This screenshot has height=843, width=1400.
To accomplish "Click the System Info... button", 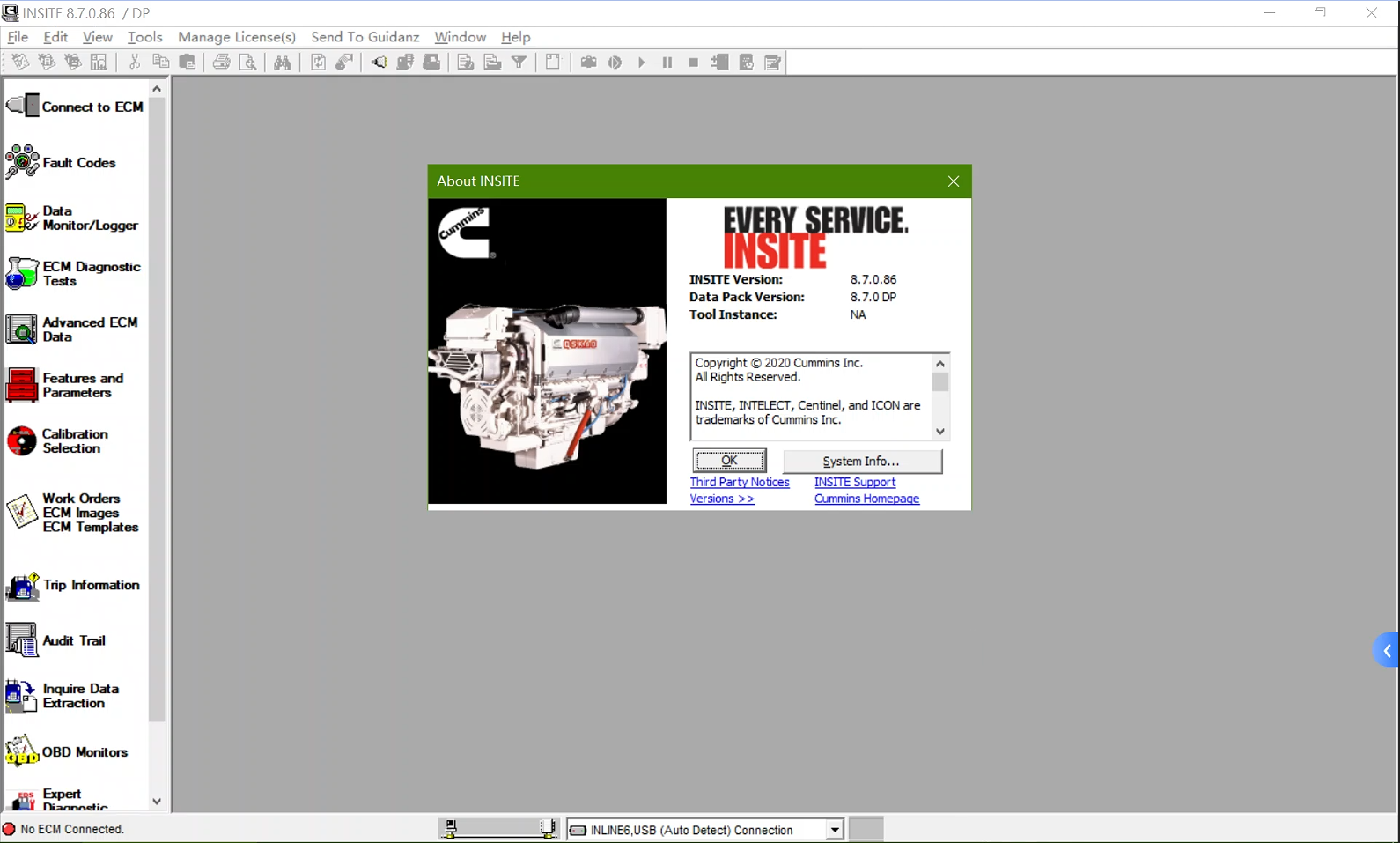I will click(x=861, y=461).
